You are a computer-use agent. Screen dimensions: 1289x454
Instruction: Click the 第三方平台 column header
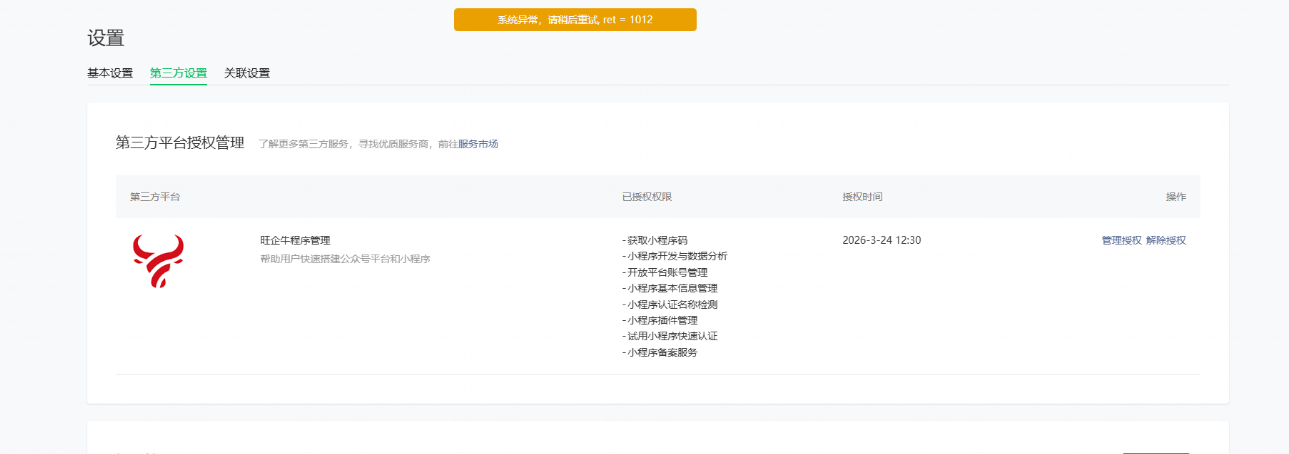[x=155, y=197]
